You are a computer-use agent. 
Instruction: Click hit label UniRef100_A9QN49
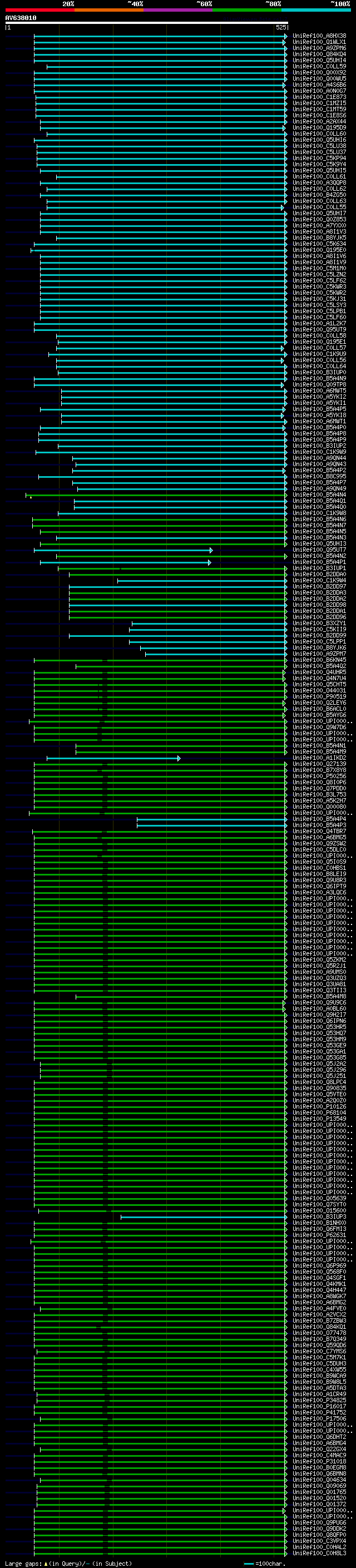pos(319,489)
